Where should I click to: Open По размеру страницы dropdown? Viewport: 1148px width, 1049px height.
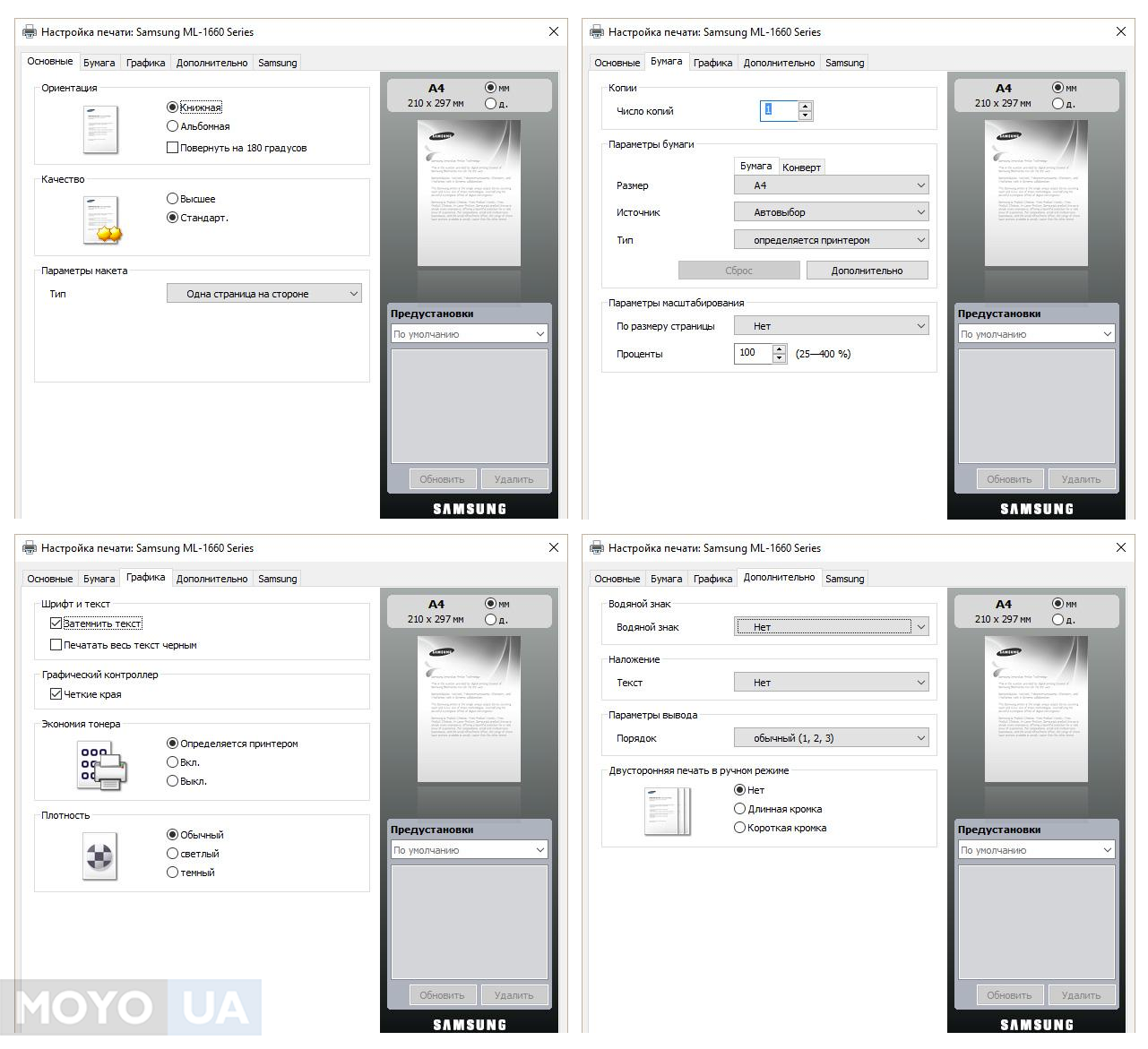pos(832,326)
